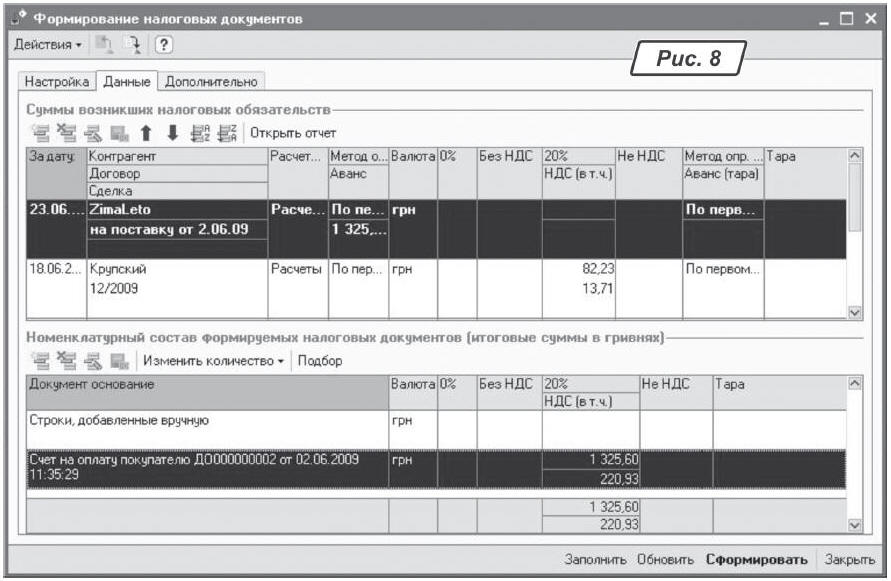Click the Help question mark icon
This screenshot has width=891, height=581.
pos(163,46)
